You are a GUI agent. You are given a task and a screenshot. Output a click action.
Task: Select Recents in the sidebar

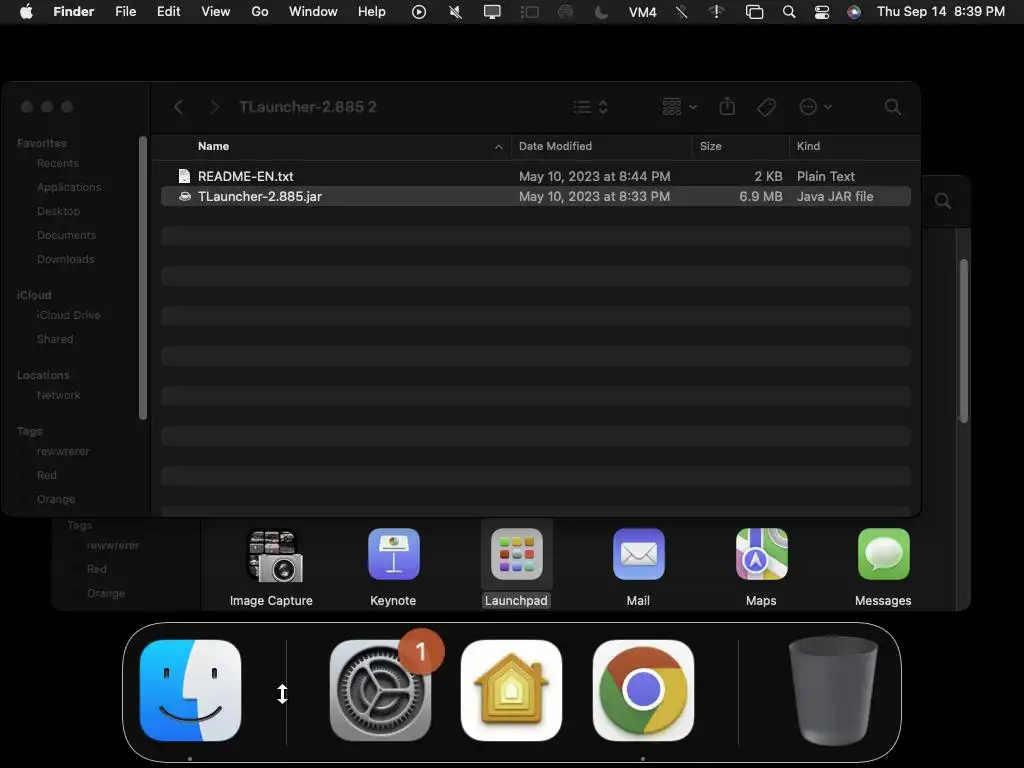pyautogui.click(x=57, y=163)
